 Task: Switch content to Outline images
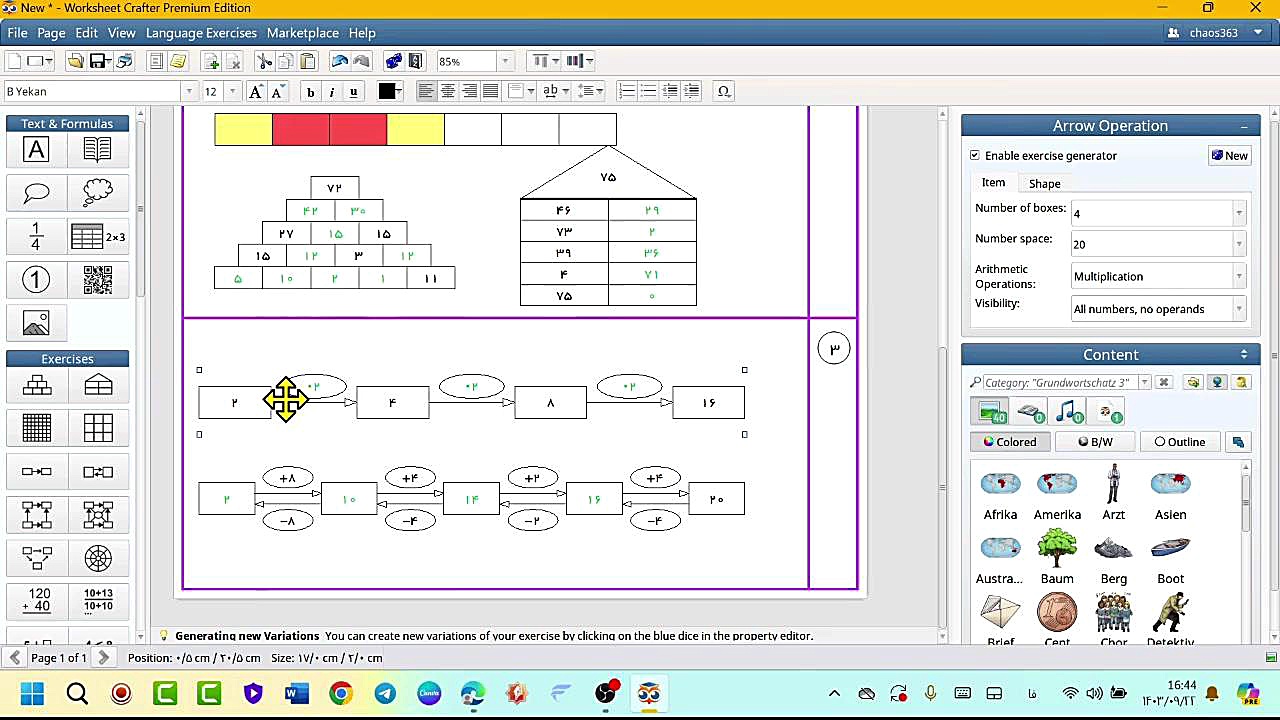tap(1180, 442)
